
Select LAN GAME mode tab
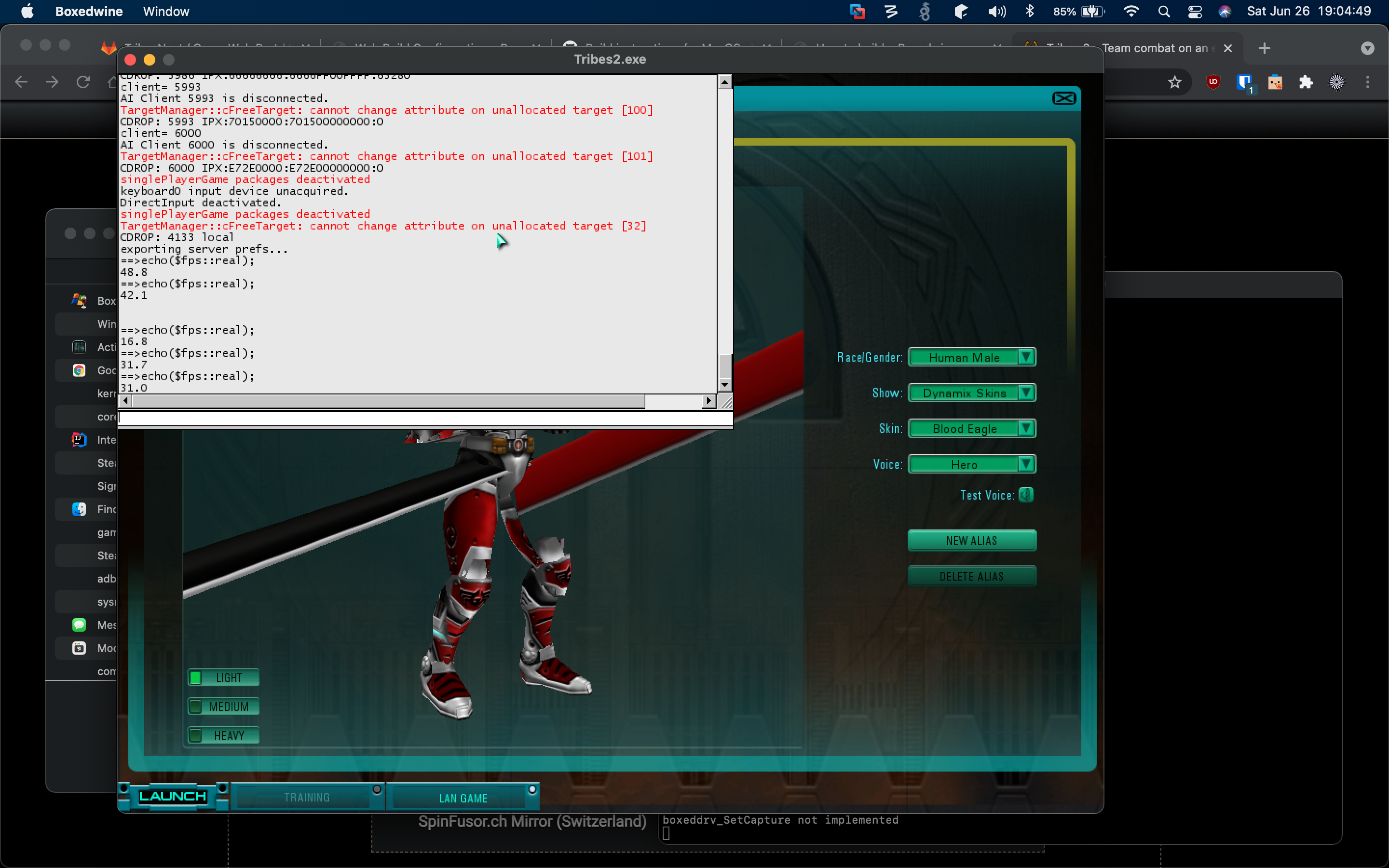pyautogui.click(x=463, y=797)
